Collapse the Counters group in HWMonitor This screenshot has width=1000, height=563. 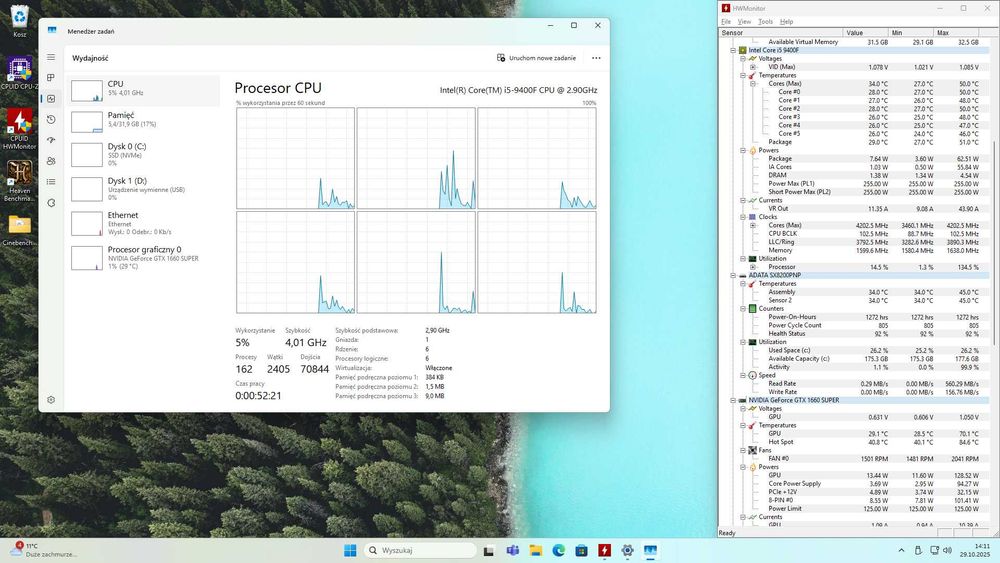point(743,309)
